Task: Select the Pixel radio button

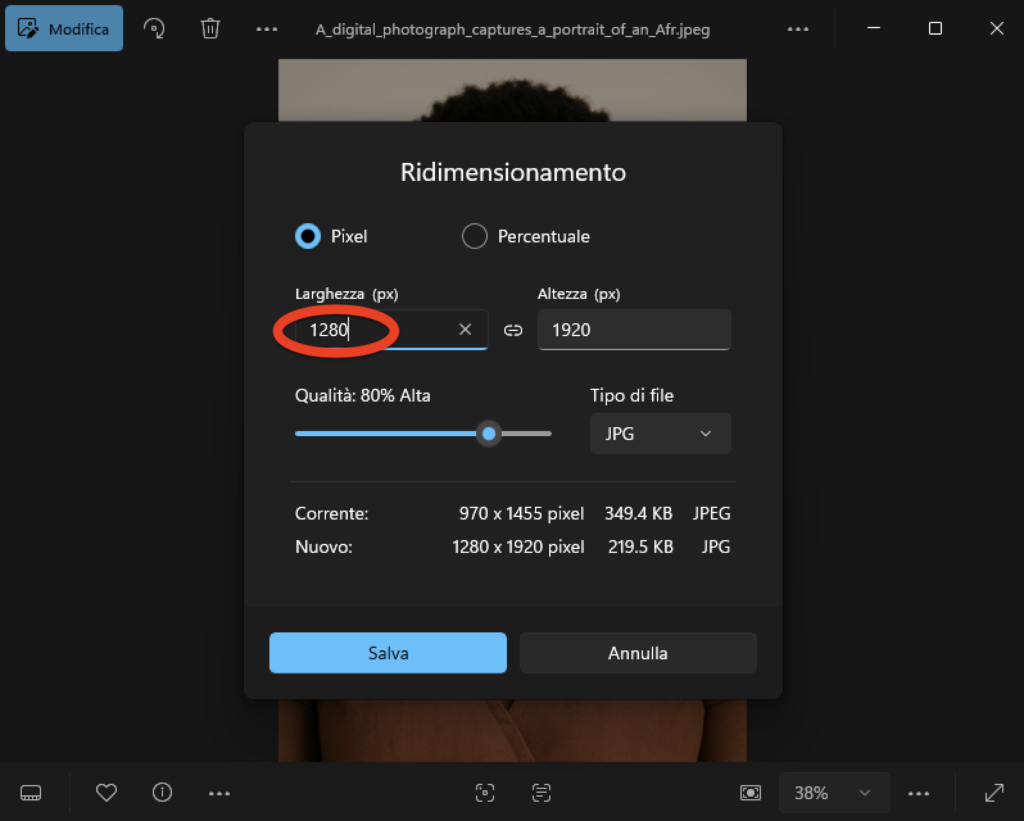Action: coord(307,237)
